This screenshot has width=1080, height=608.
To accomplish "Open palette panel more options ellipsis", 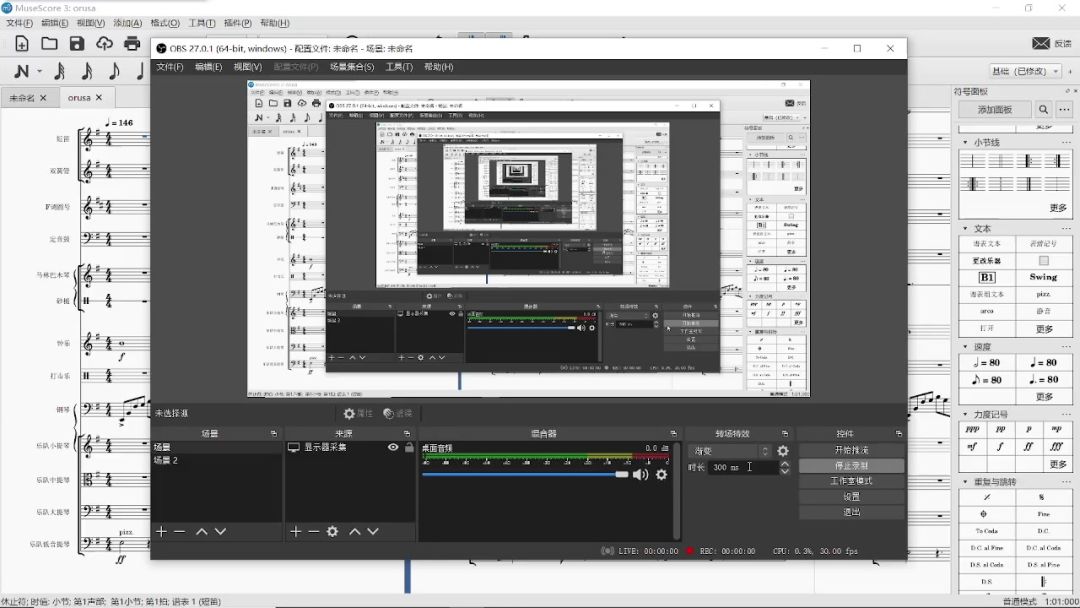I will click(1064, 109).
